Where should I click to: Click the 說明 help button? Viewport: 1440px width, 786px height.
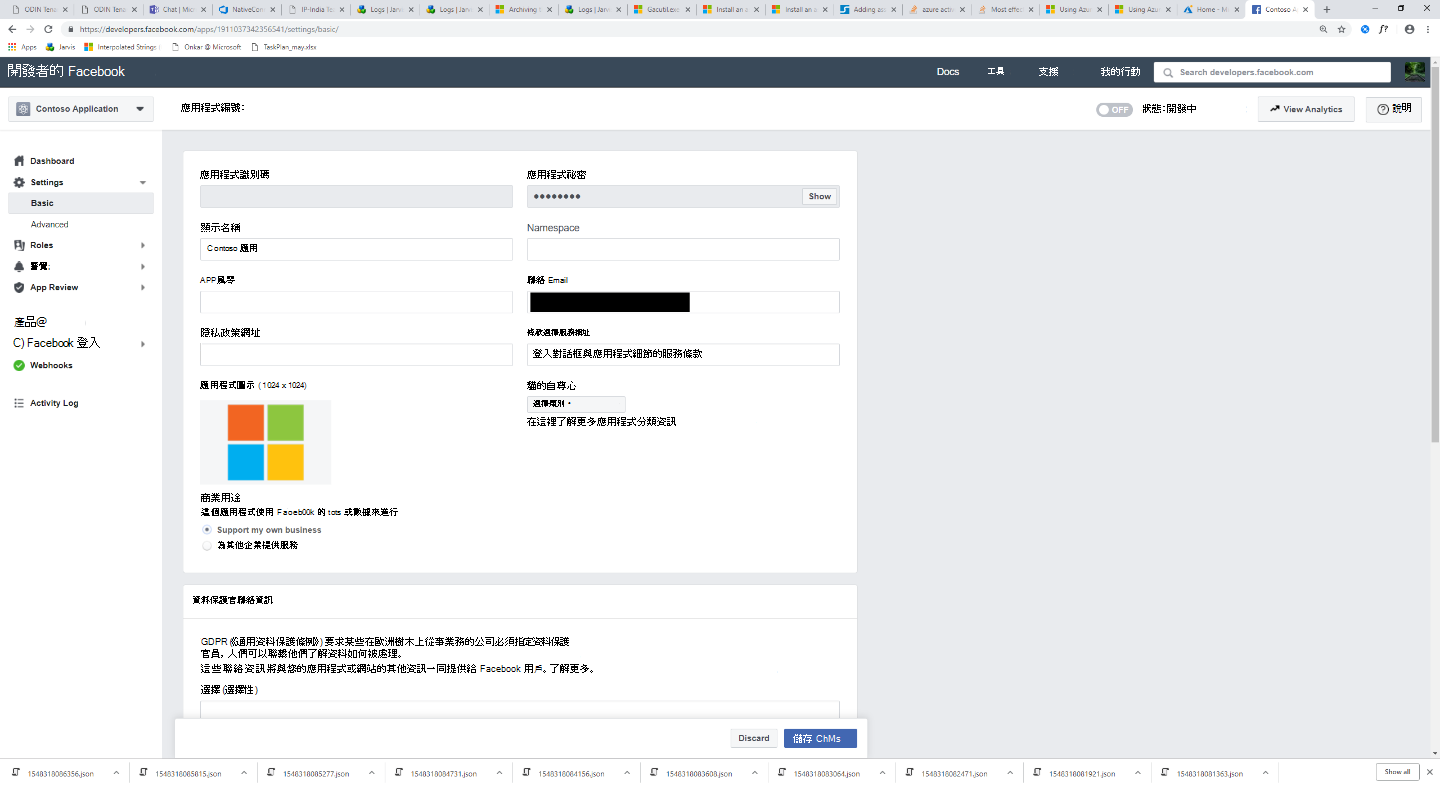1394,109
